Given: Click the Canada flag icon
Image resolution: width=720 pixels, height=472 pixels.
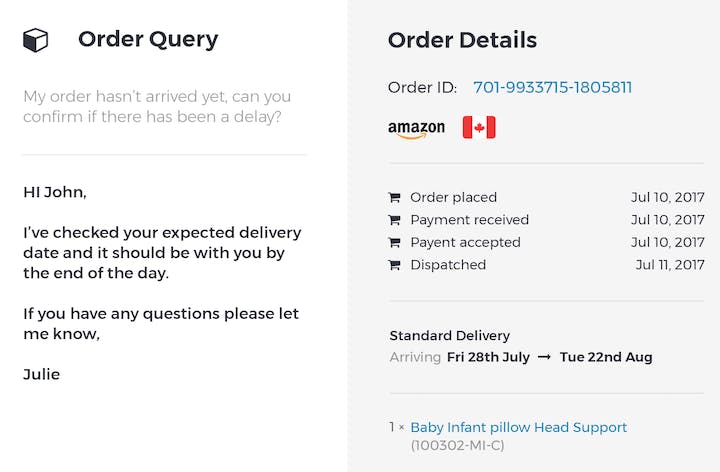Looking at the screenshot, I should tap(479, 127).
